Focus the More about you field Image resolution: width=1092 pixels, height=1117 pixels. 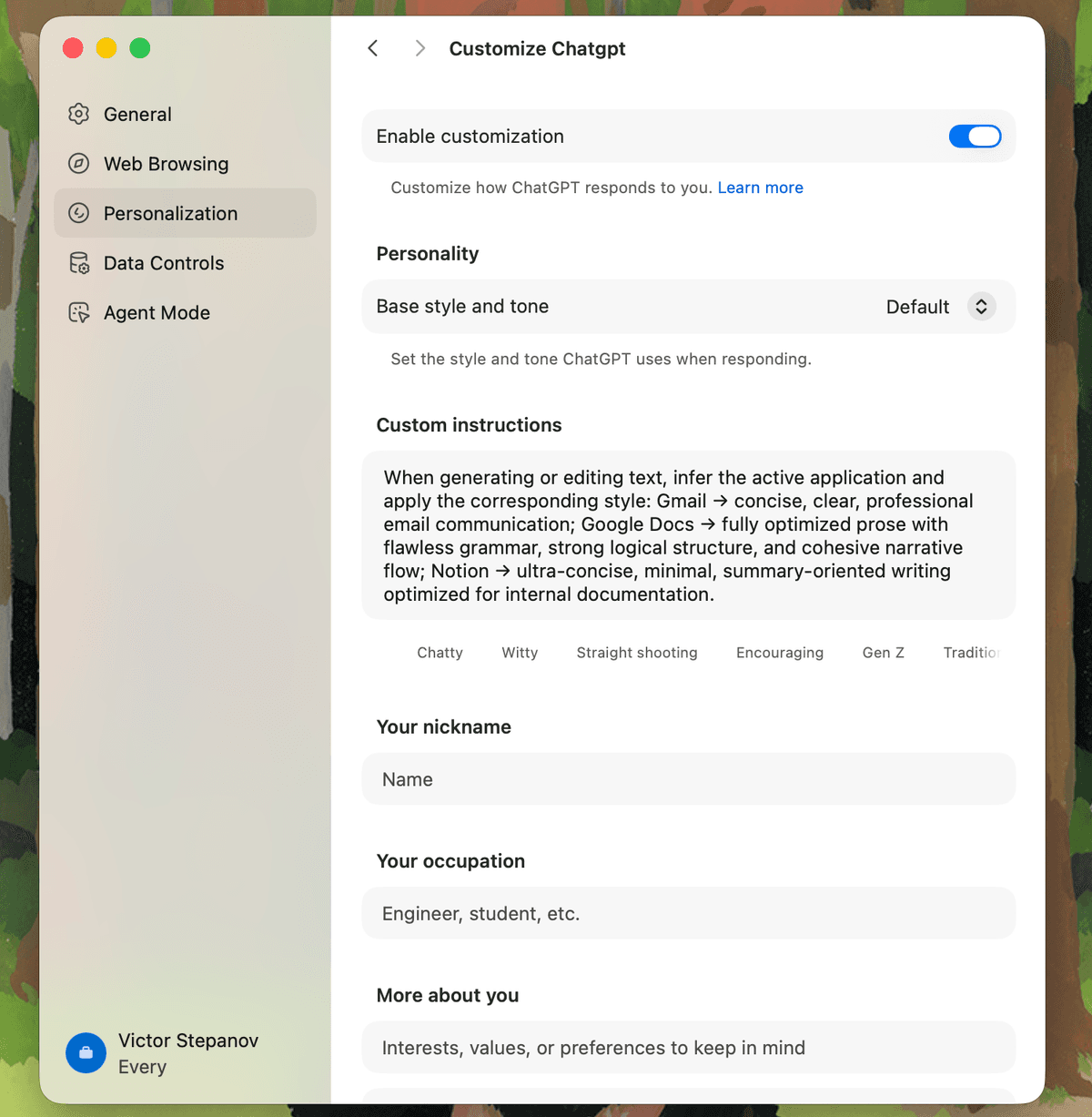[689, 1048]
